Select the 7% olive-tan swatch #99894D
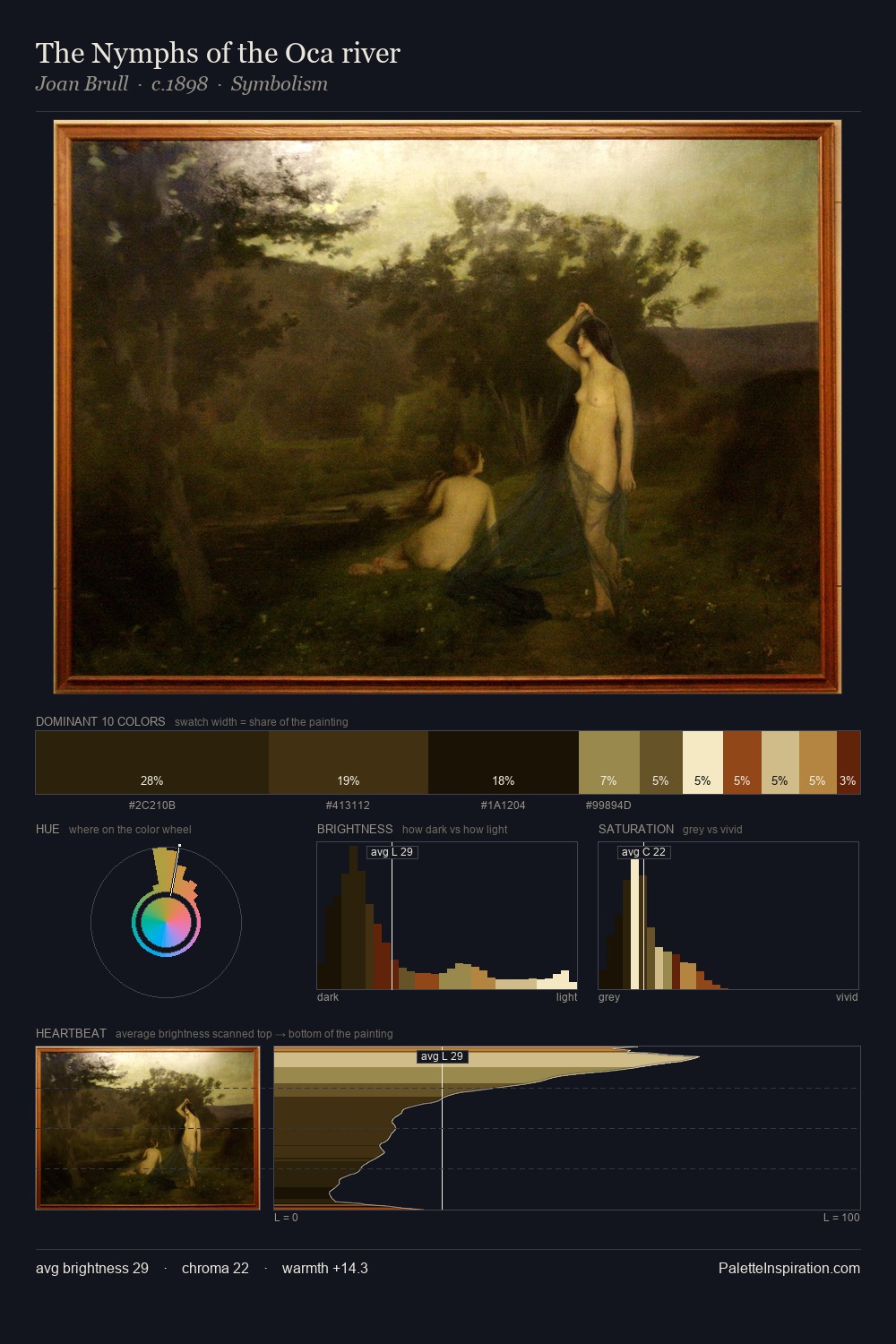 click(x=609, y=762)
